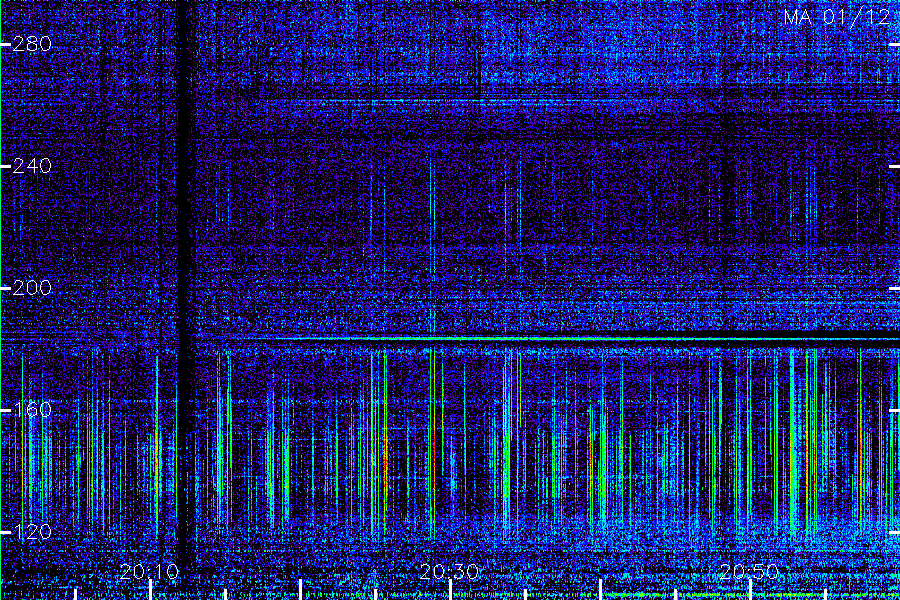Click the 200 frequency axis label
This screenshot has height=600, width=900.
pos(32,288)
